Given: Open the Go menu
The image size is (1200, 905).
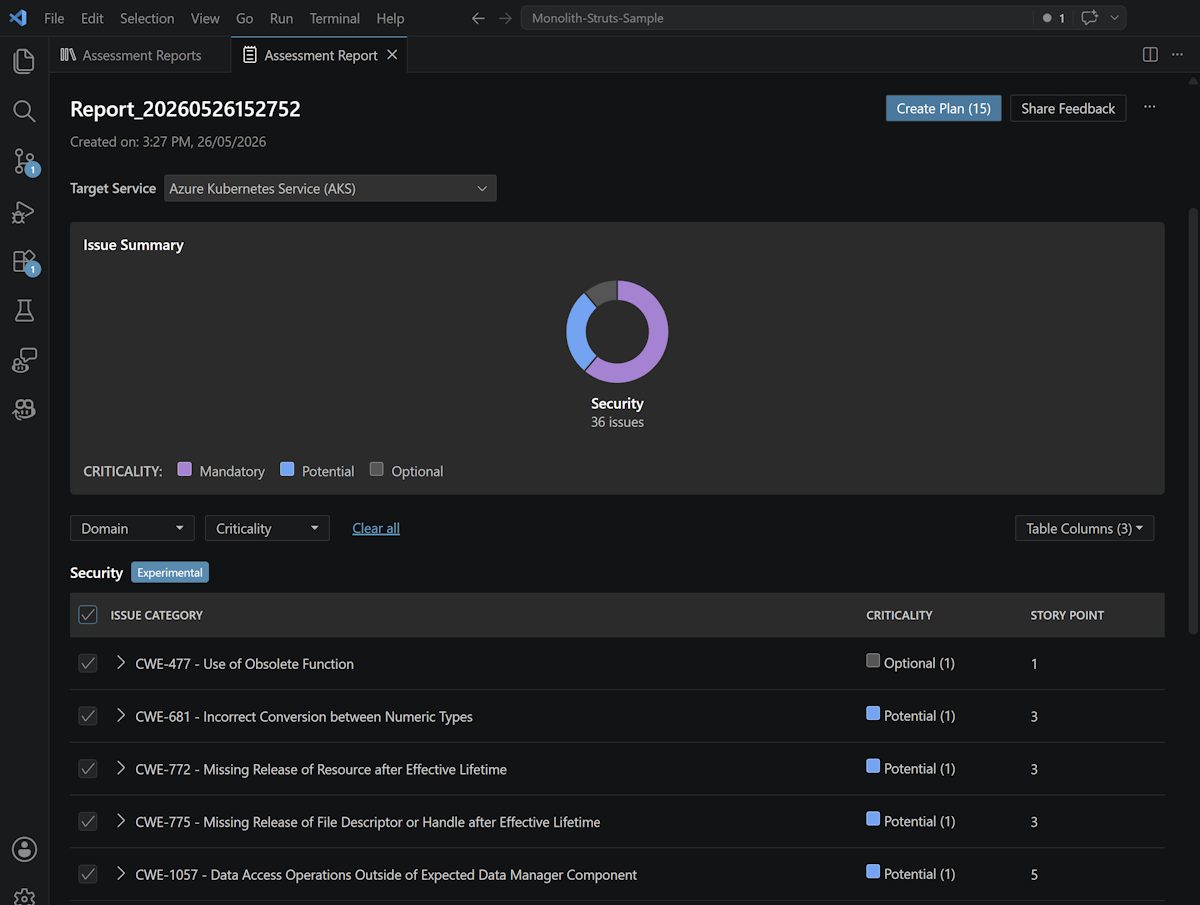Looking at the screenshot, I should coord(245,18).
